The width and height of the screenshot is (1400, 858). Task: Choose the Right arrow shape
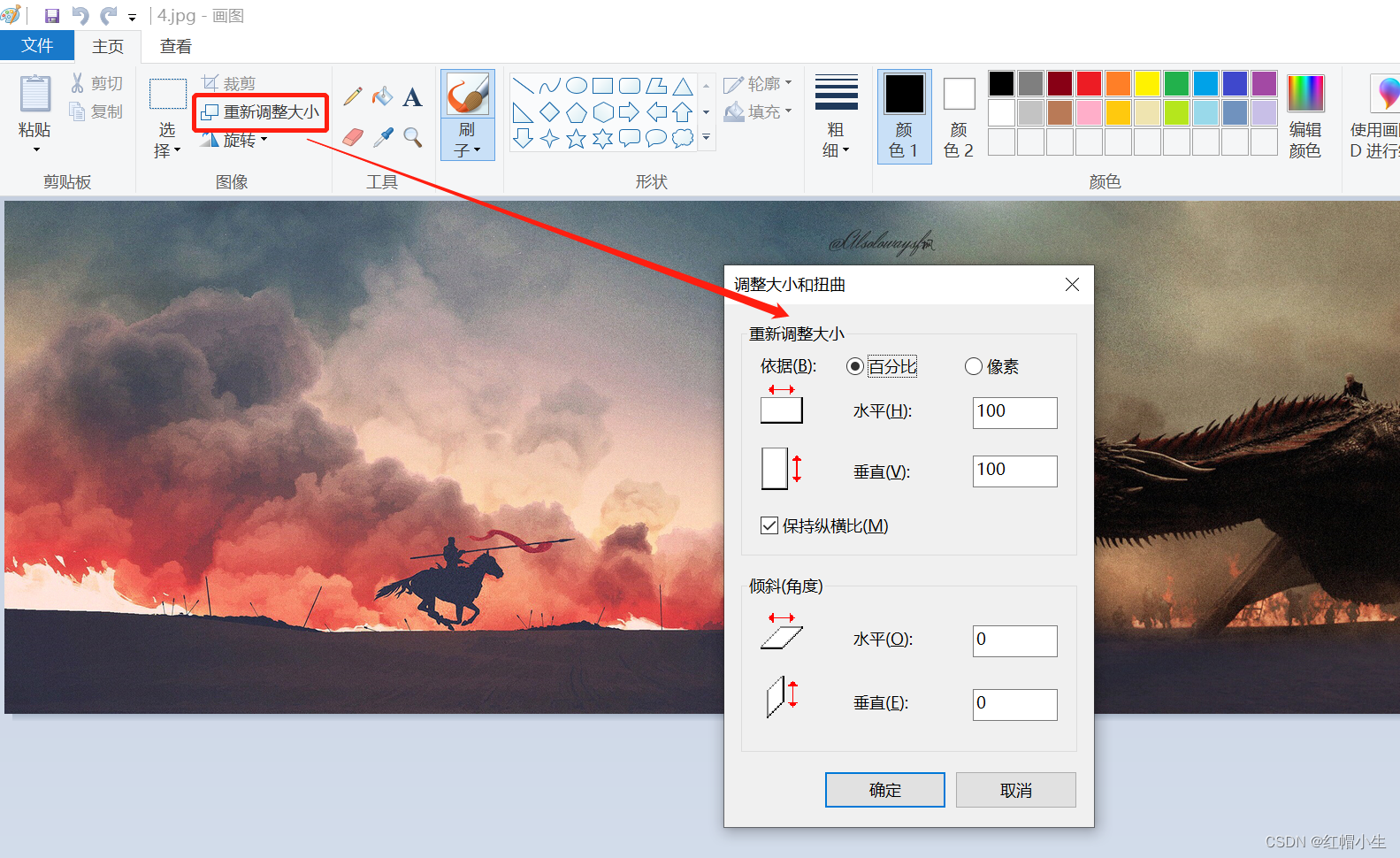[x=630, y=112]
